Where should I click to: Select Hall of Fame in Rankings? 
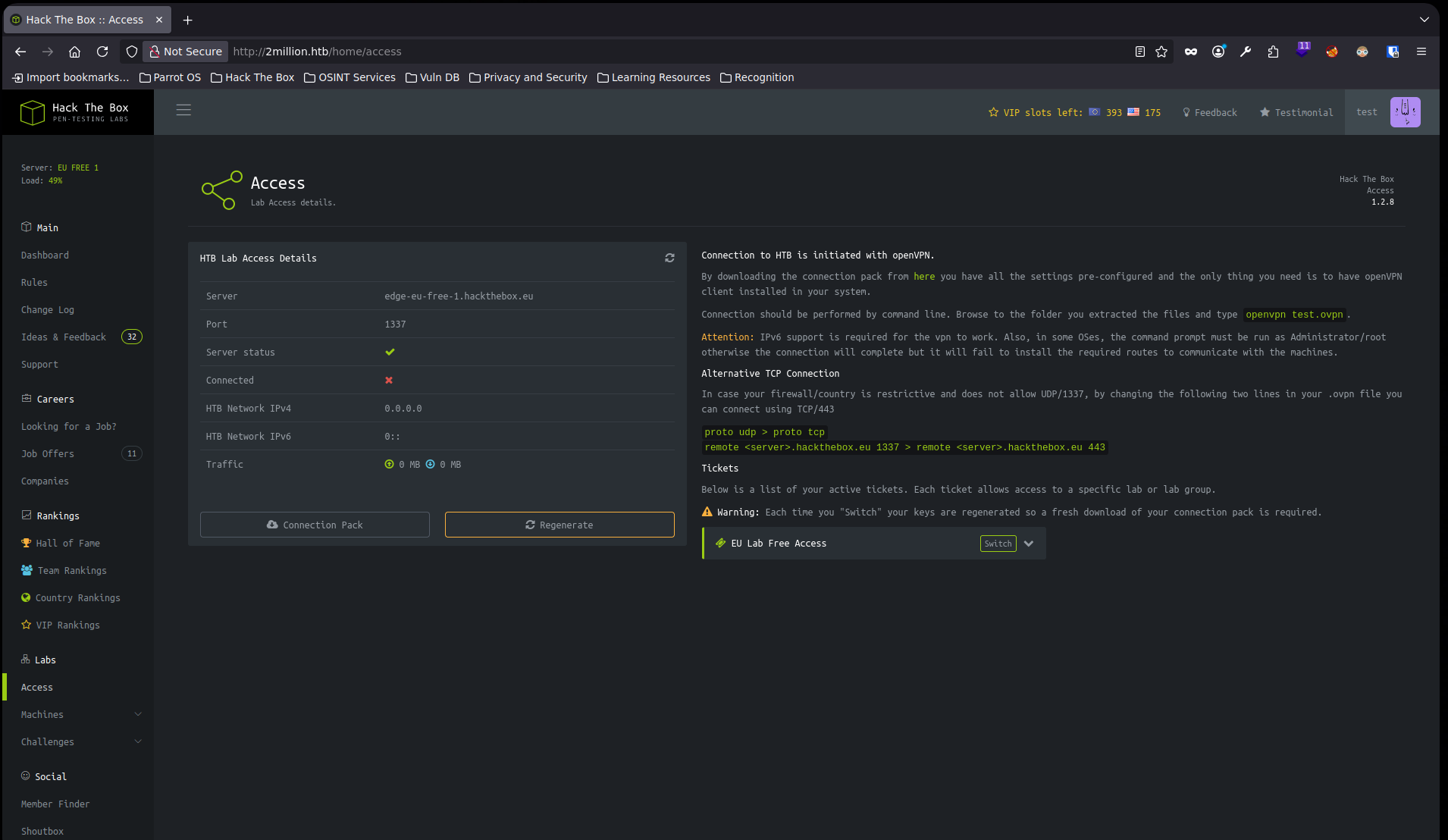67,544
